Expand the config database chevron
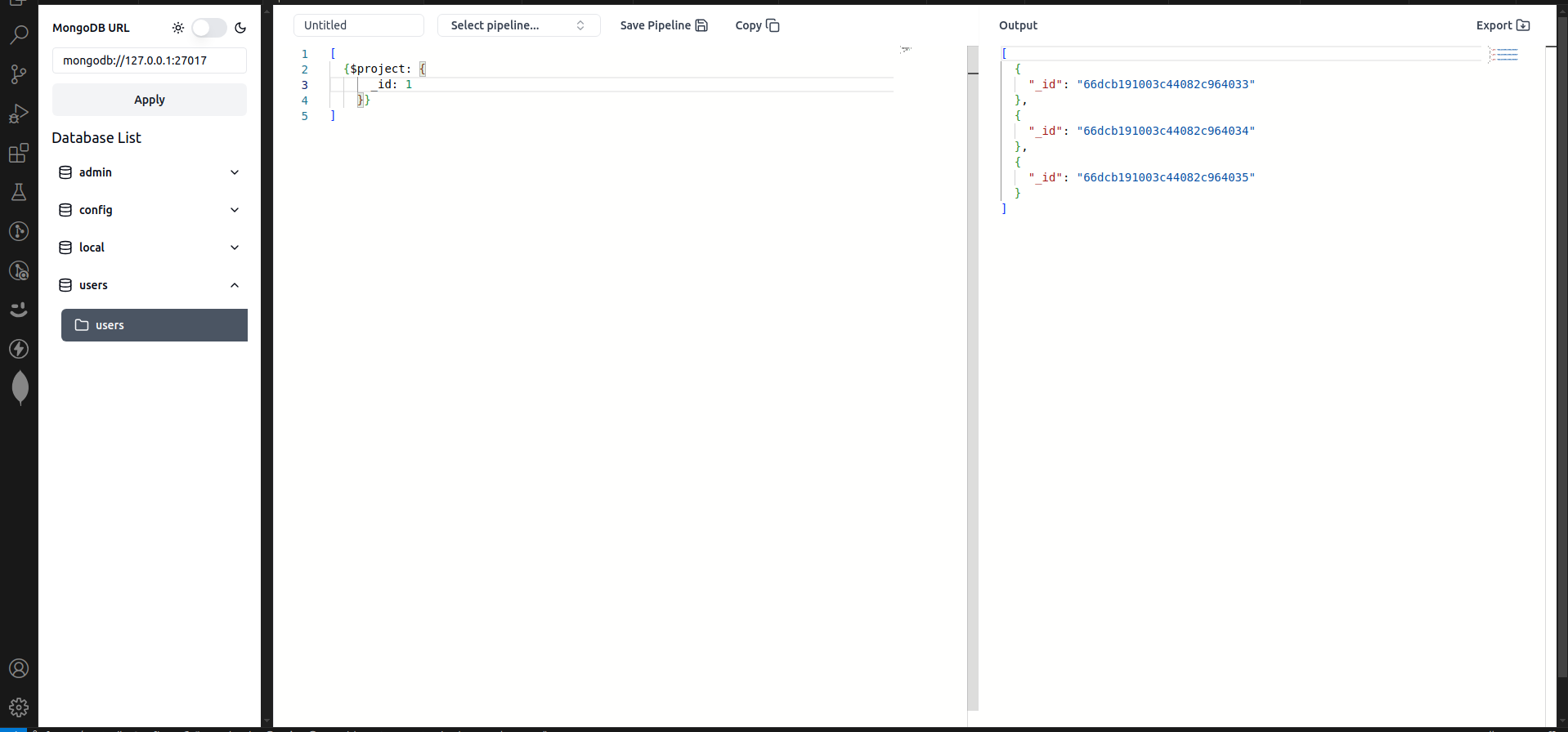Screen dimensions: 1568x732 (235, 210)
